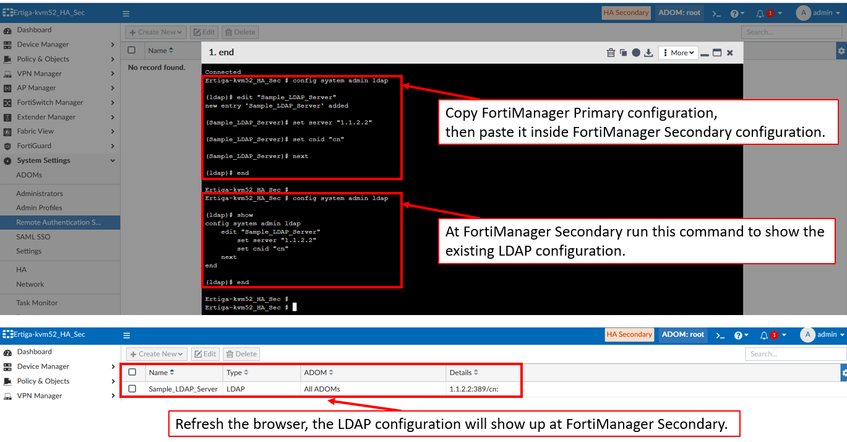Start recording with the CLI console circle icon
This screenshot has height=442, width=847.
pyautogui.click(x=636, y=52)
